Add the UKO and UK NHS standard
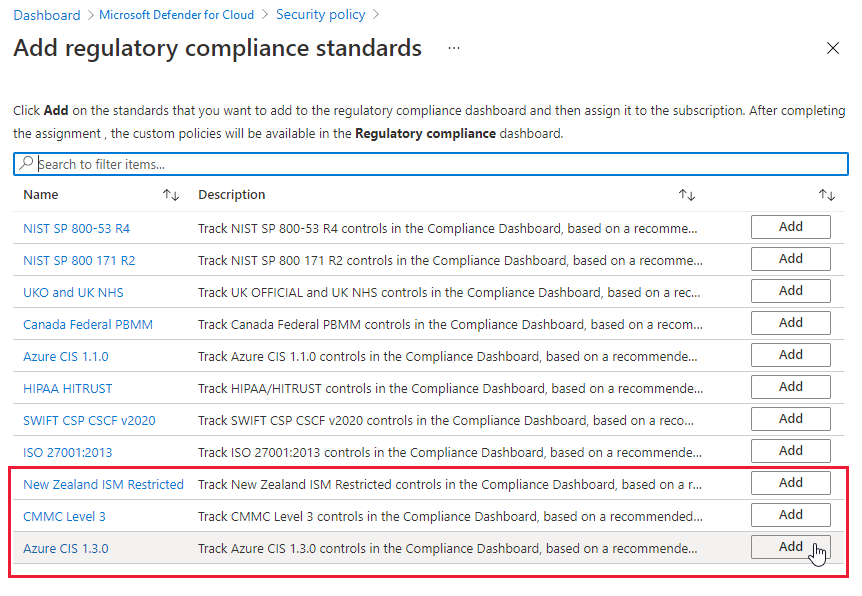Screen dimensions: 862x596 pos(791,291)
